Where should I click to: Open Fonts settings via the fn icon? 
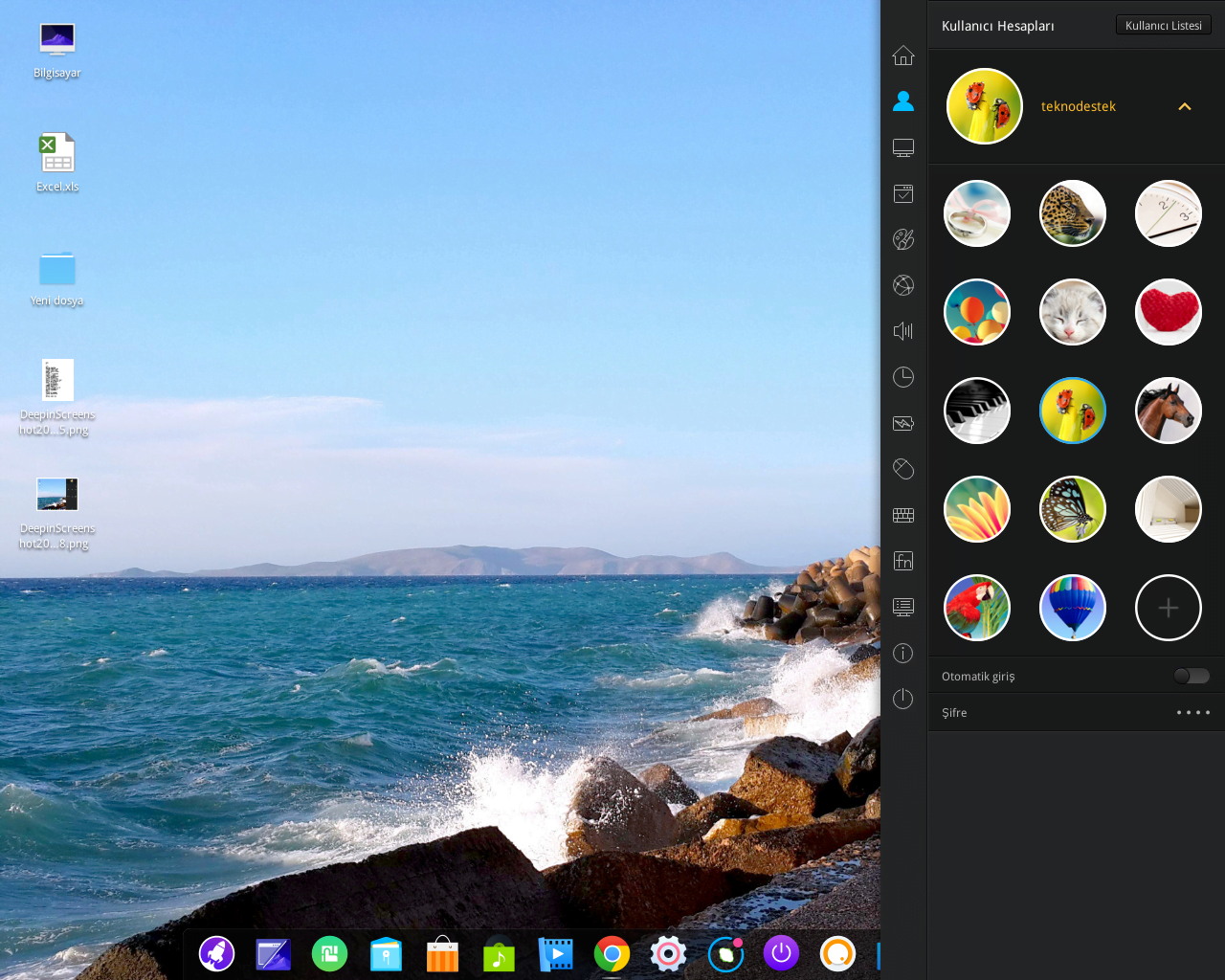click(x=903, y=560)
